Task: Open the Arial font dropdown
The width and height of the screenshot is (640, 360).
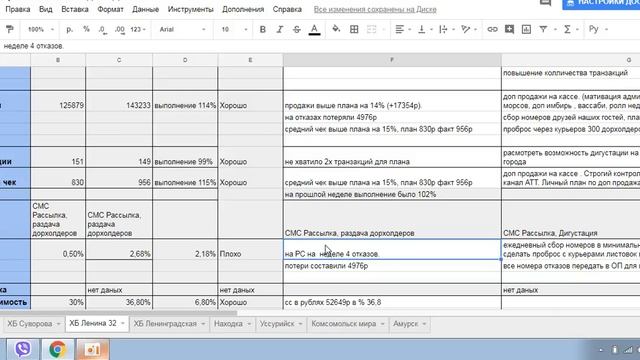Action: click(x=182, y=29)
